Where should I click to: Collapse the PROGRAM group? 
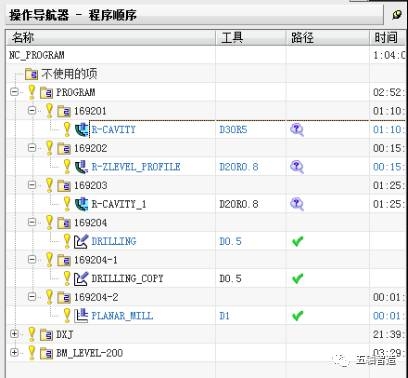[14, 92]
